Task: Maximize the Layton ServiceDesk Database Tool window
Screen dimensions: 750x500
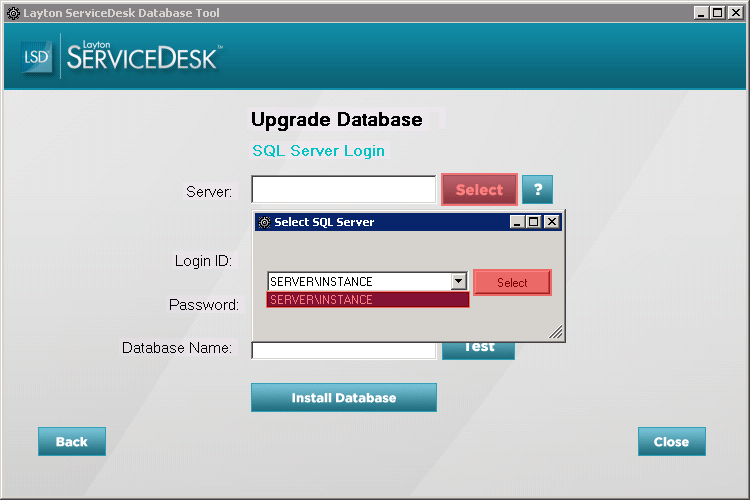Action: pos(718,13)
